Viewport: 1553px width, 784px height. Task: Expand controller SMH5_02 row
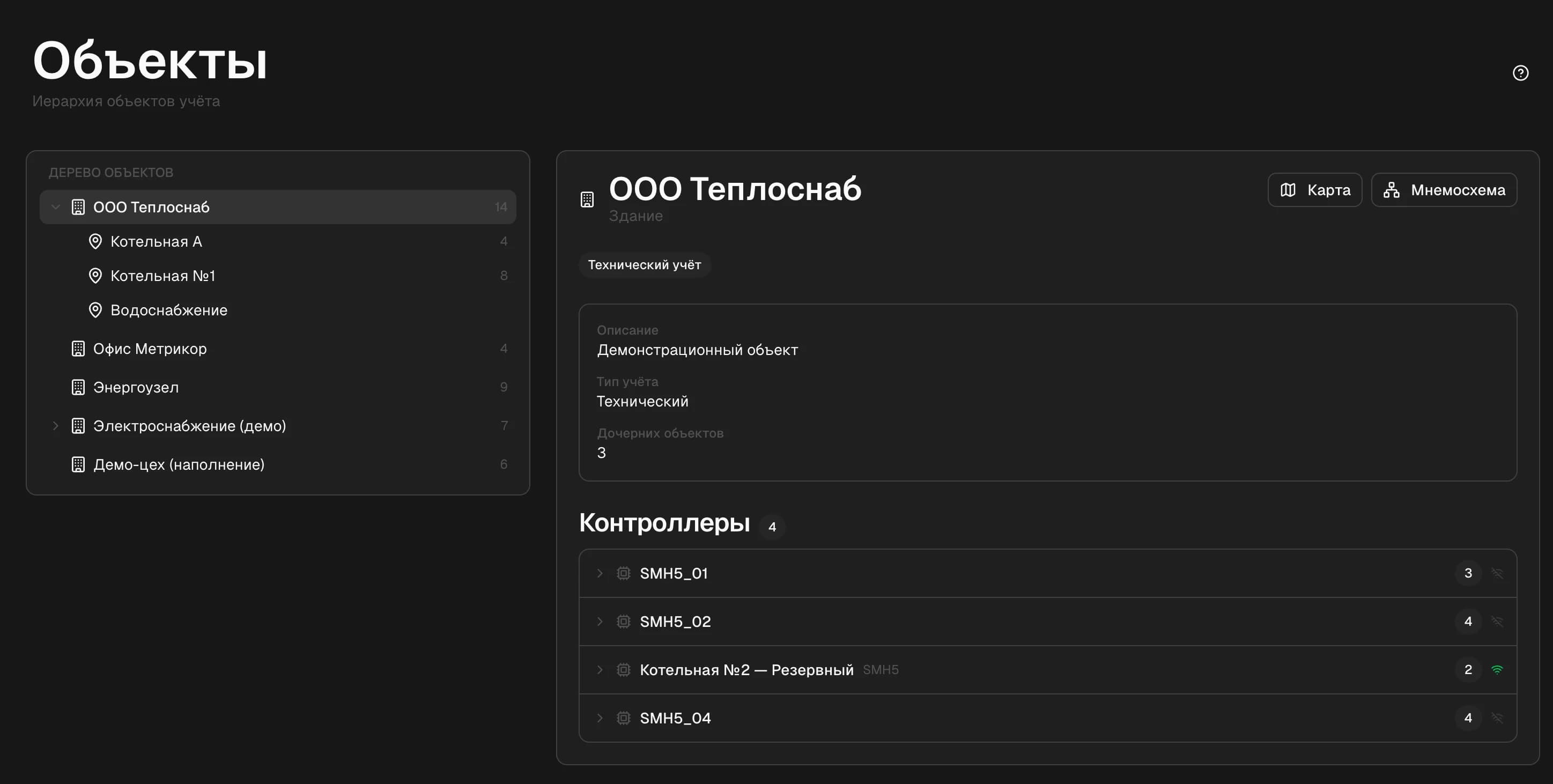599,621
